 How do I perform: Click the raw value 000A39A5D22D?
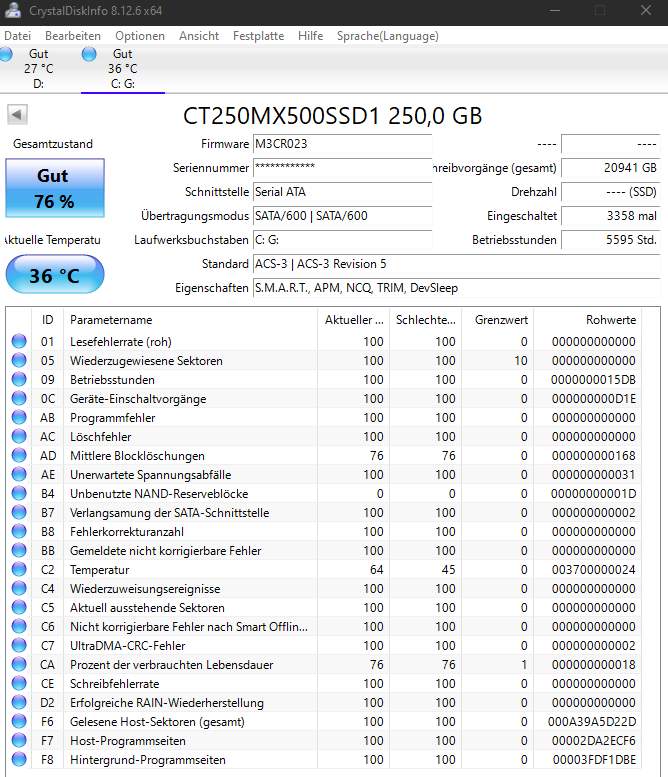click(x=592, y=722)
